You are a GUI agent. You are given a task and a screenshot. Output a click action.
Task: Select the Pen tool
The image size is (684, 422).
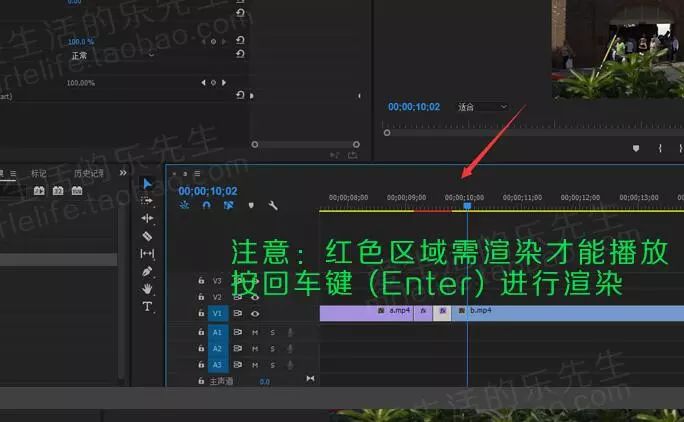click(147, 271)
